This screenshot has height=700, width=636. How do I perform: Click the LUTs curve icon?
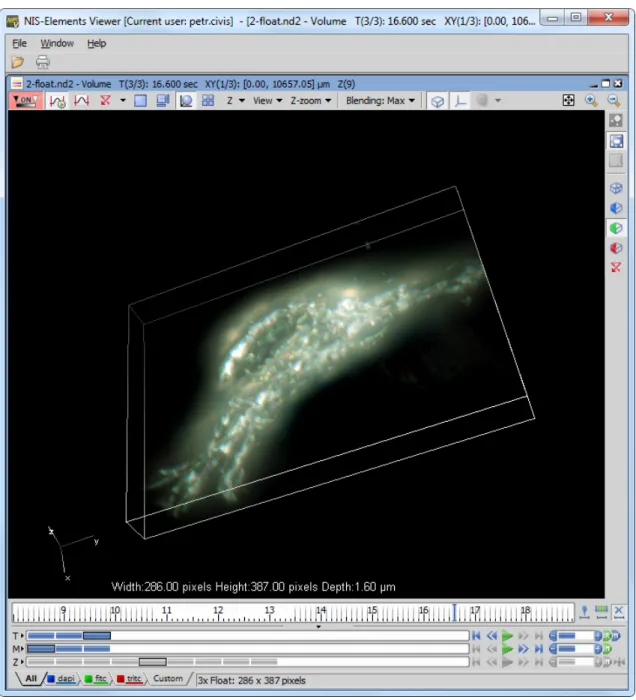pyautogui.click(x=82, y=100)
